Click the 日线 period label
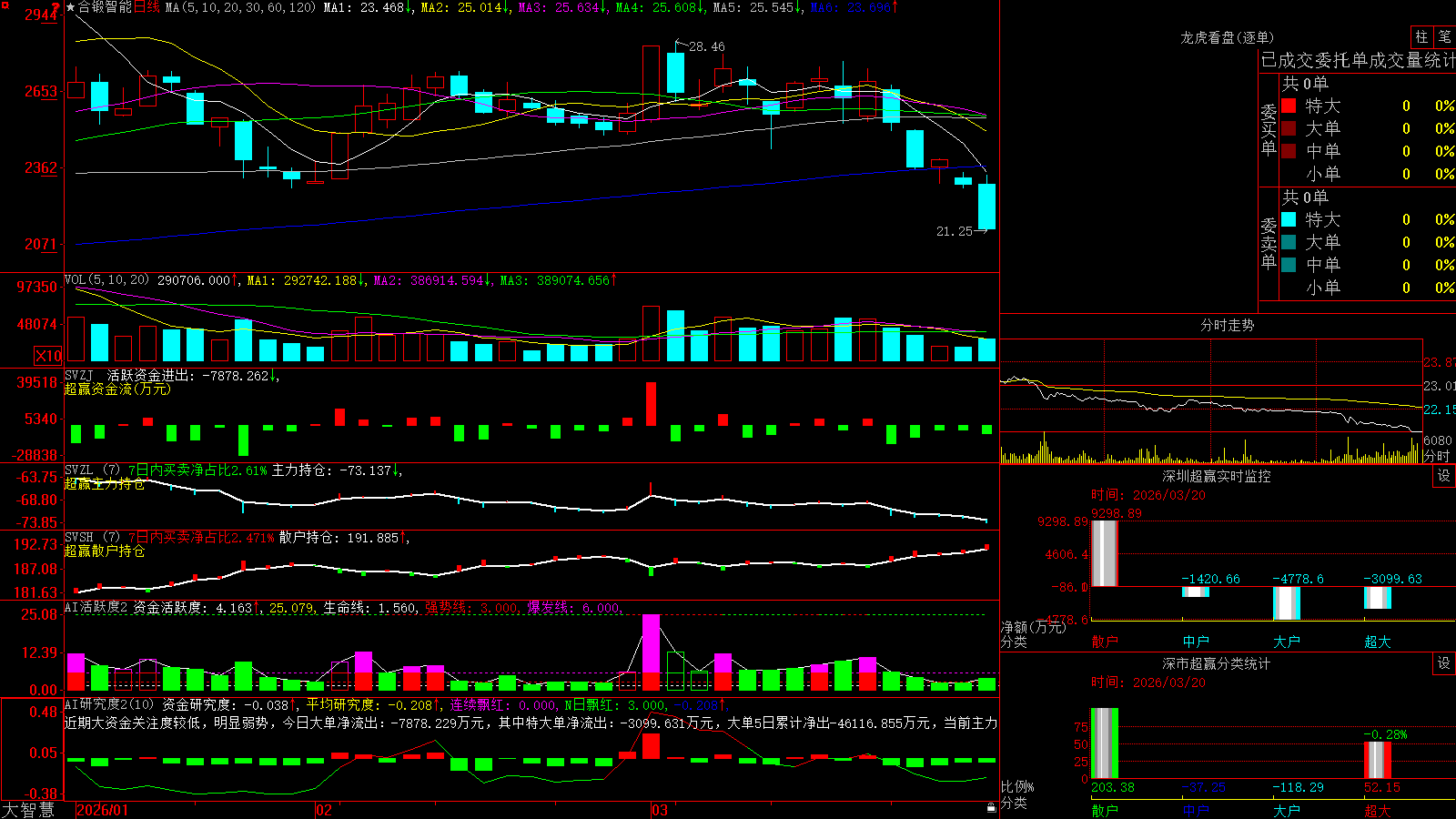 (147, 7)
